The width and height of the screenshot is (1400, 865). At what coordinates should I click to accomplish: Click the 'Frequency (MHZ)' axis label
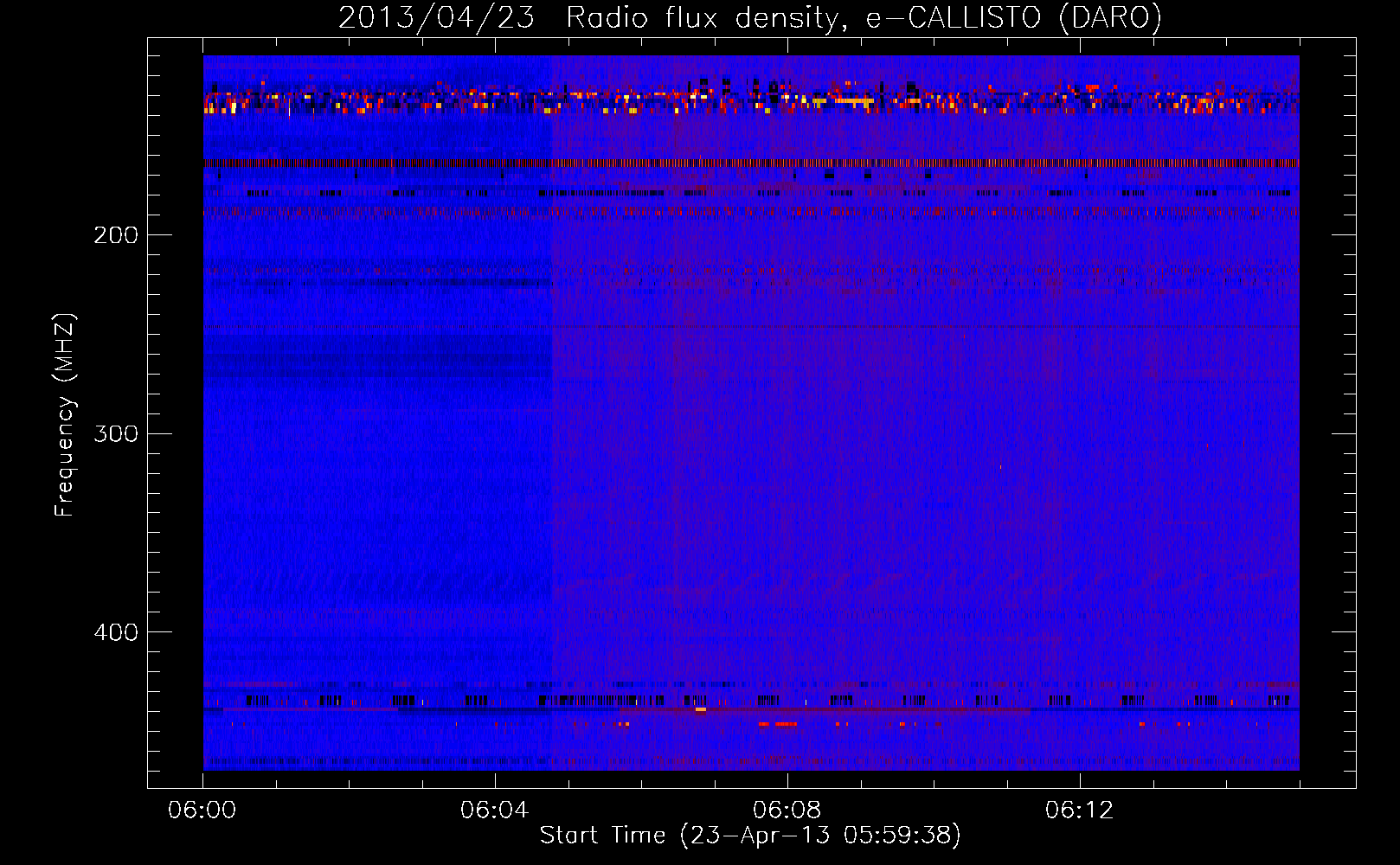65,414
